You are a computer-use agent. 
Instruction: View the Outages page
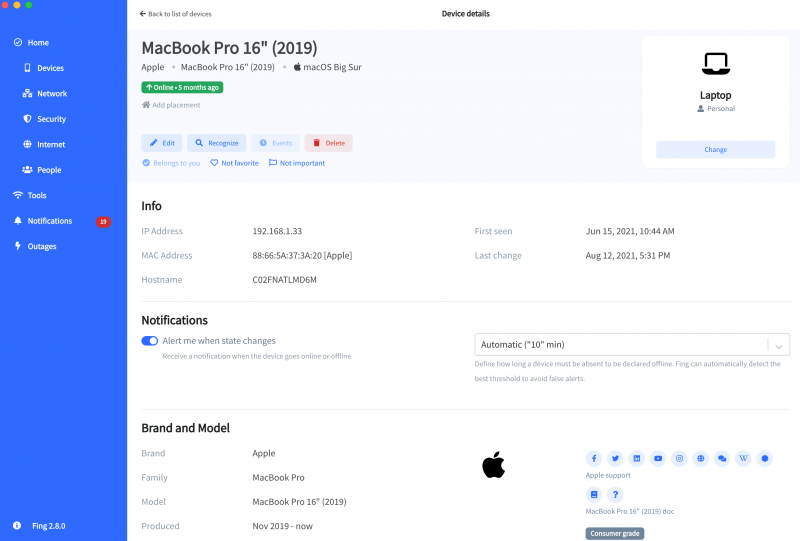42,247
